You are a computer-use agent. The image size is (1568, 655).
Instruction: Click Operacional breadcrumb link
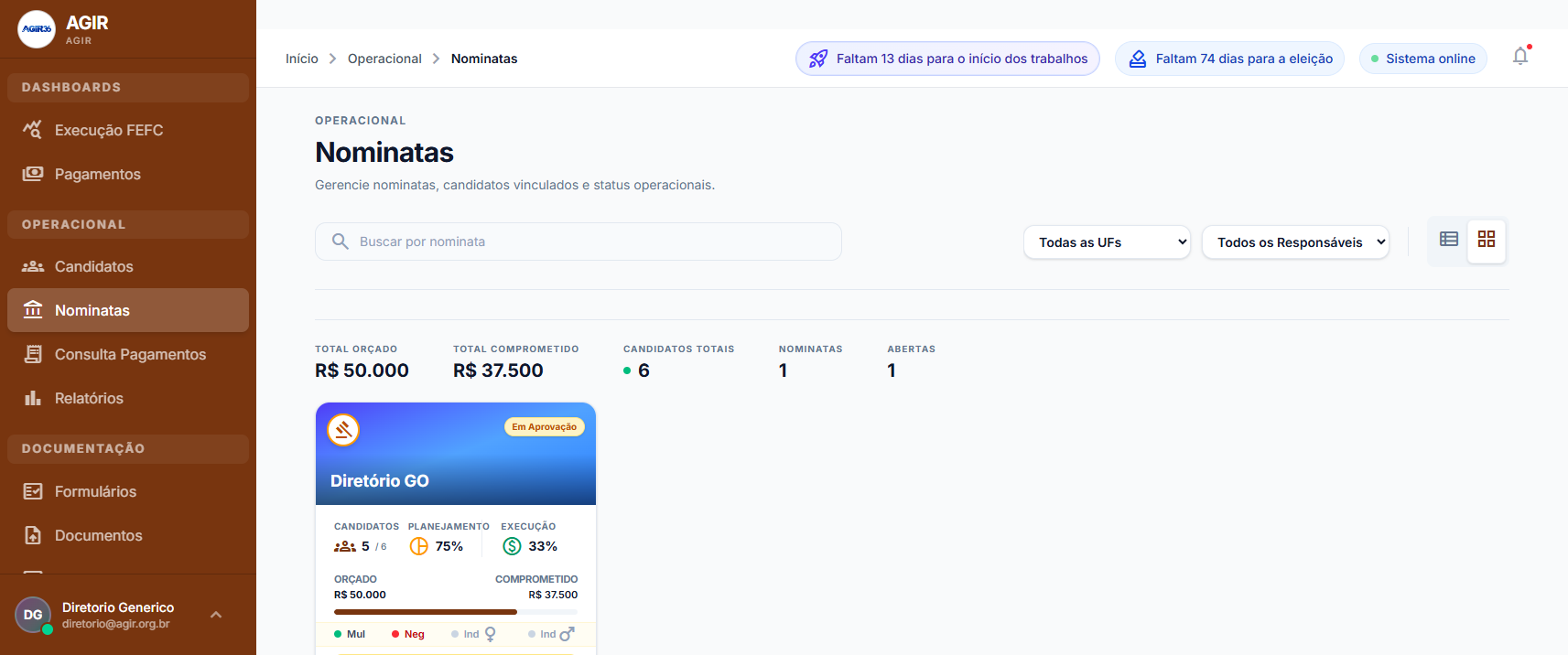click(384, 59)
